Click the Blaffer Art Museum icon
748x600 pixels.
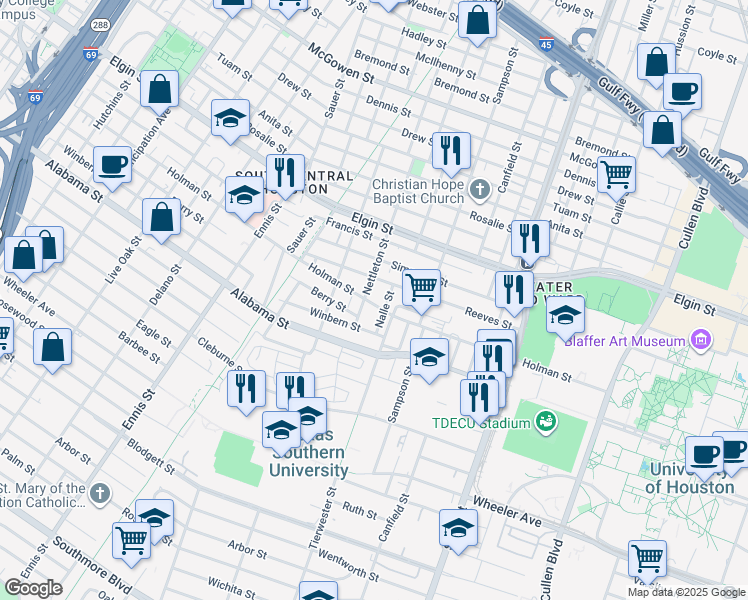702,341
